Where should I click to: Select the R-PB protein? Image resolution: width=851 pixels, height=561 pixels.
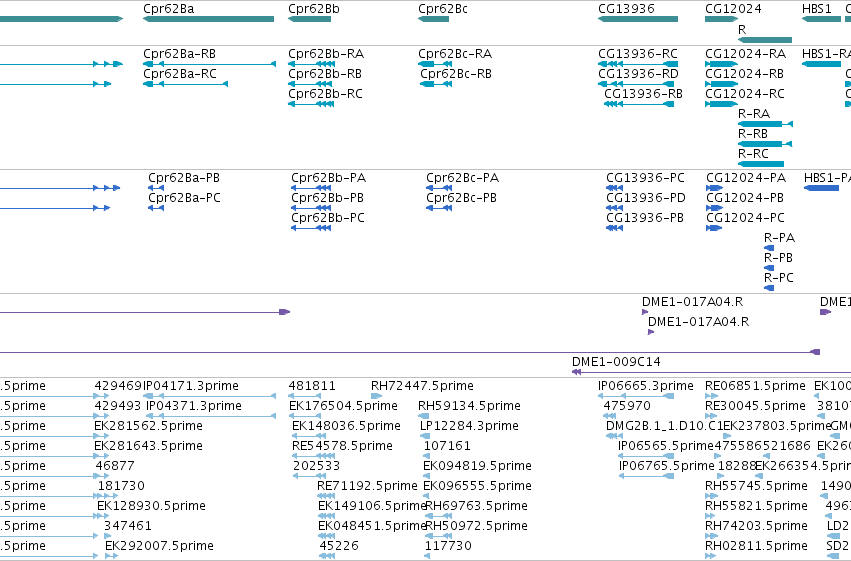769,268
